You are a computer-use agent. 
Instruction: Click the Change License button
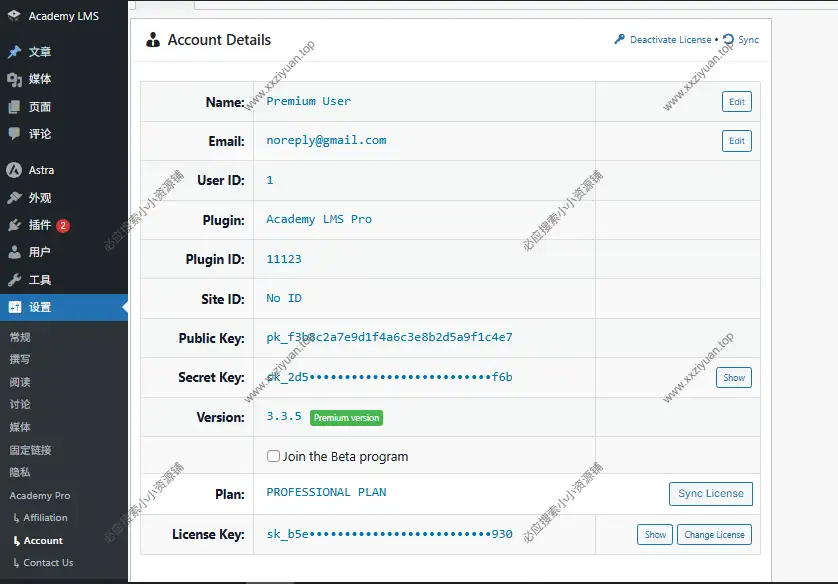tap(714, 535)
